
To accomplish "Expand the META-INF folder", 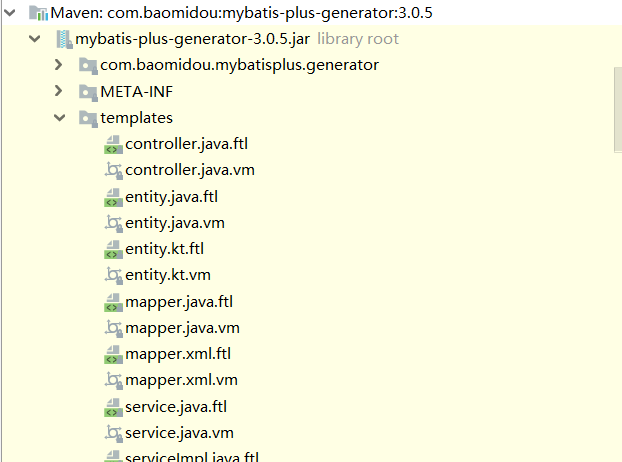I will (59, 91).
